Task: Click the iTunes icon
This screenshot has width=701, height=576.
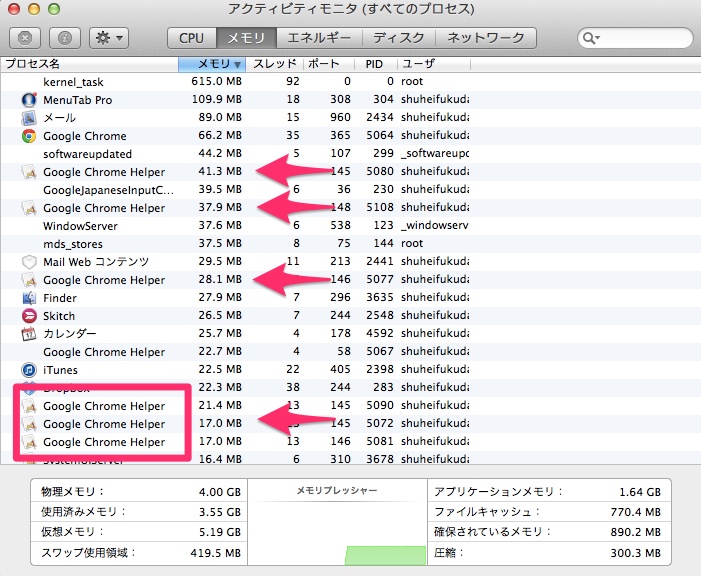Action: pos(29,370)
